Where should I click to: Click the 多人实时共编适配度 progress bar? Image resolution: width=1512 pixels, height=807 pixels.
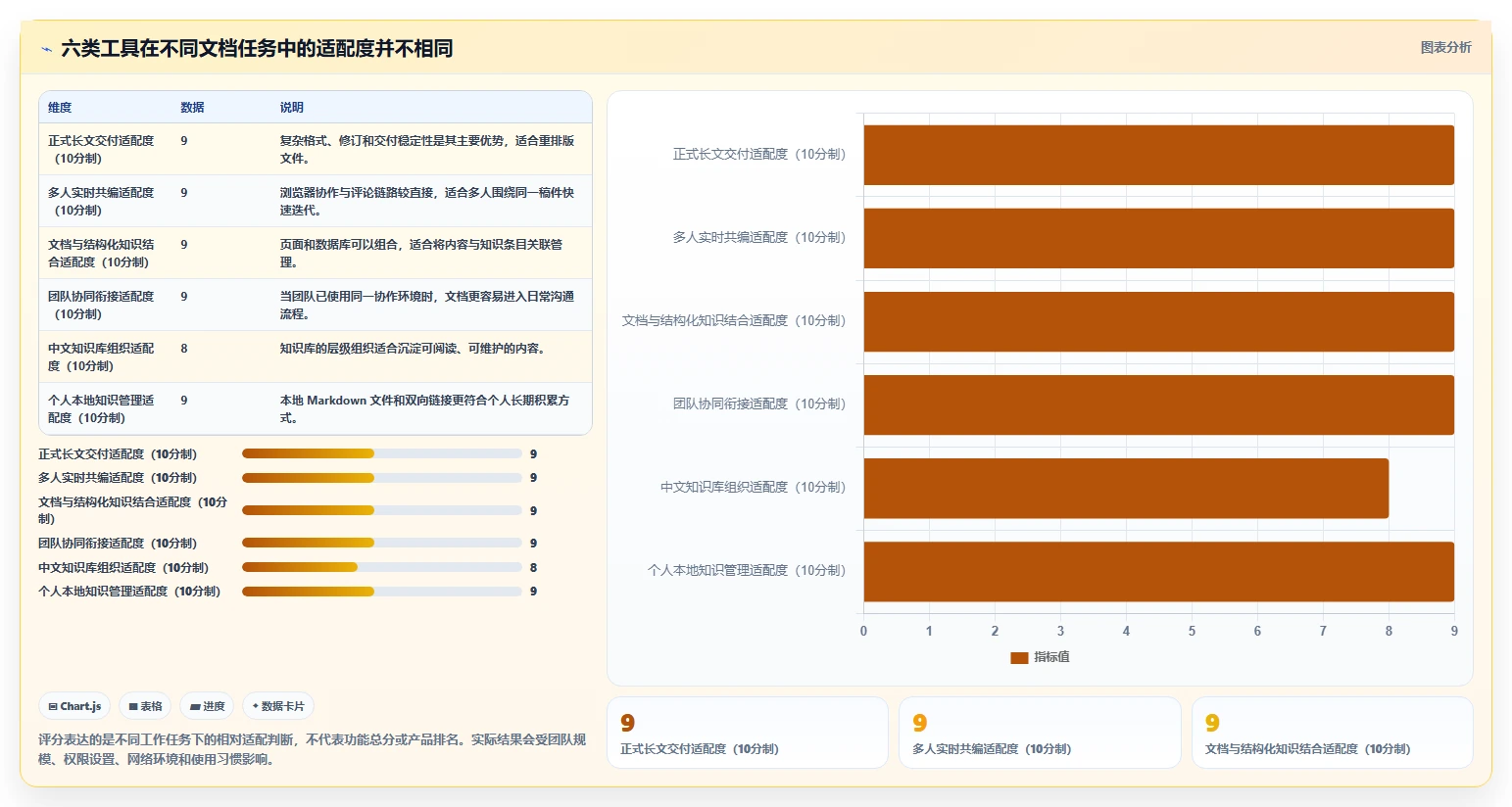click(382, 478)
